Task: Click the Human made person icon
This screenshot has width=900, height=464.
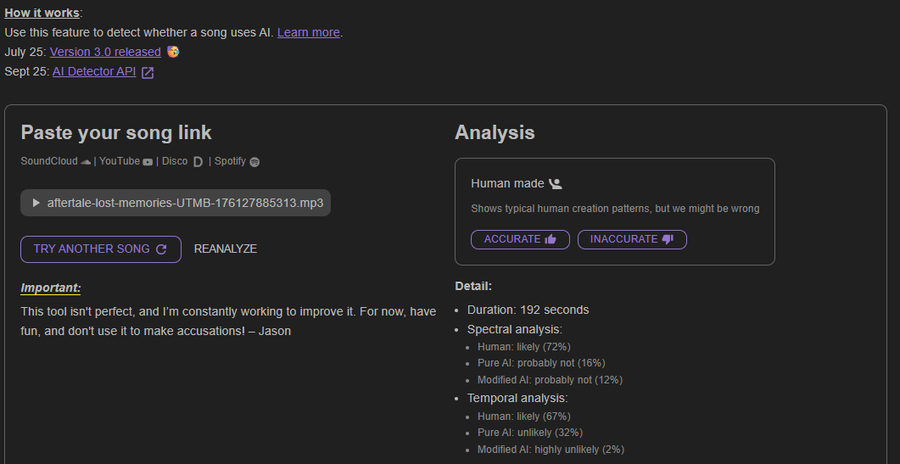Action: pyautogui.click(x=556, y=184)
